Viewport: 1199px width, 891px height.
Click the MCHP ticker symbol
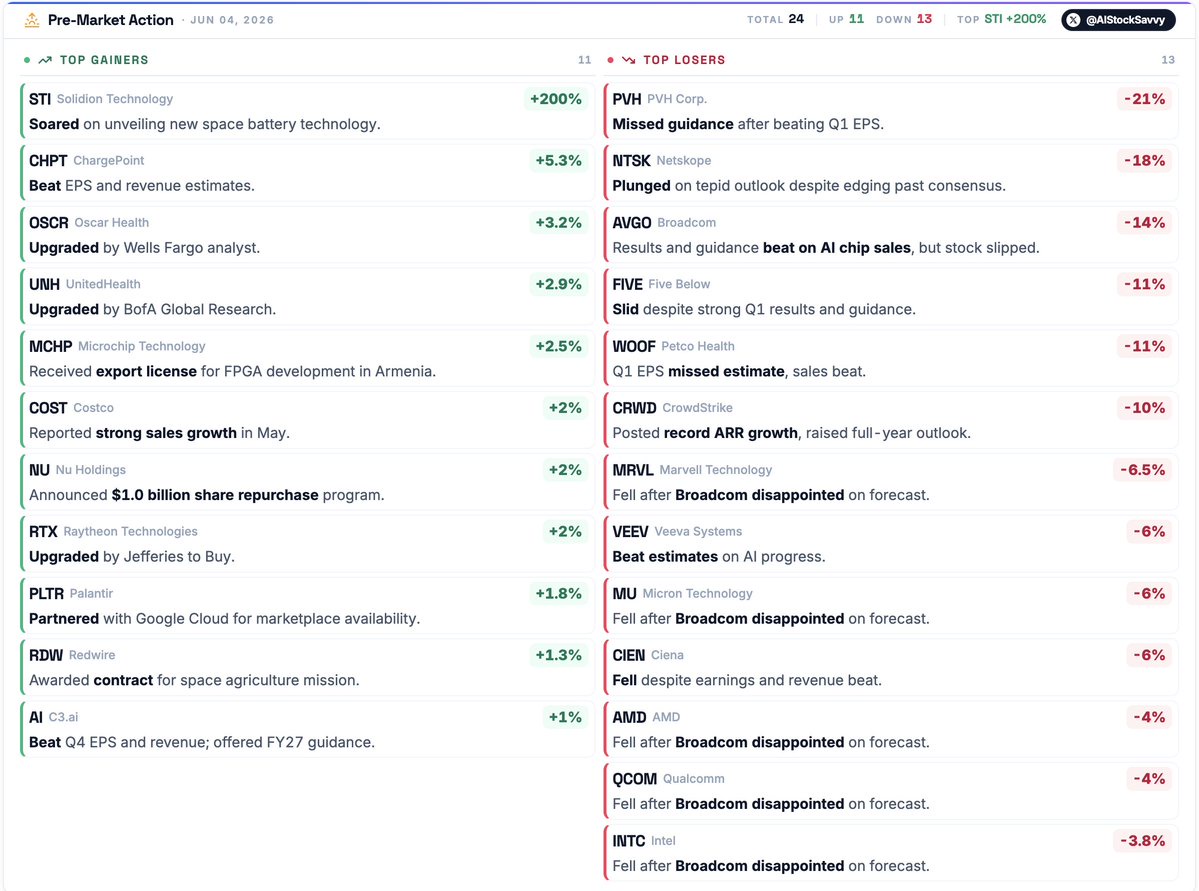(50, 346)
